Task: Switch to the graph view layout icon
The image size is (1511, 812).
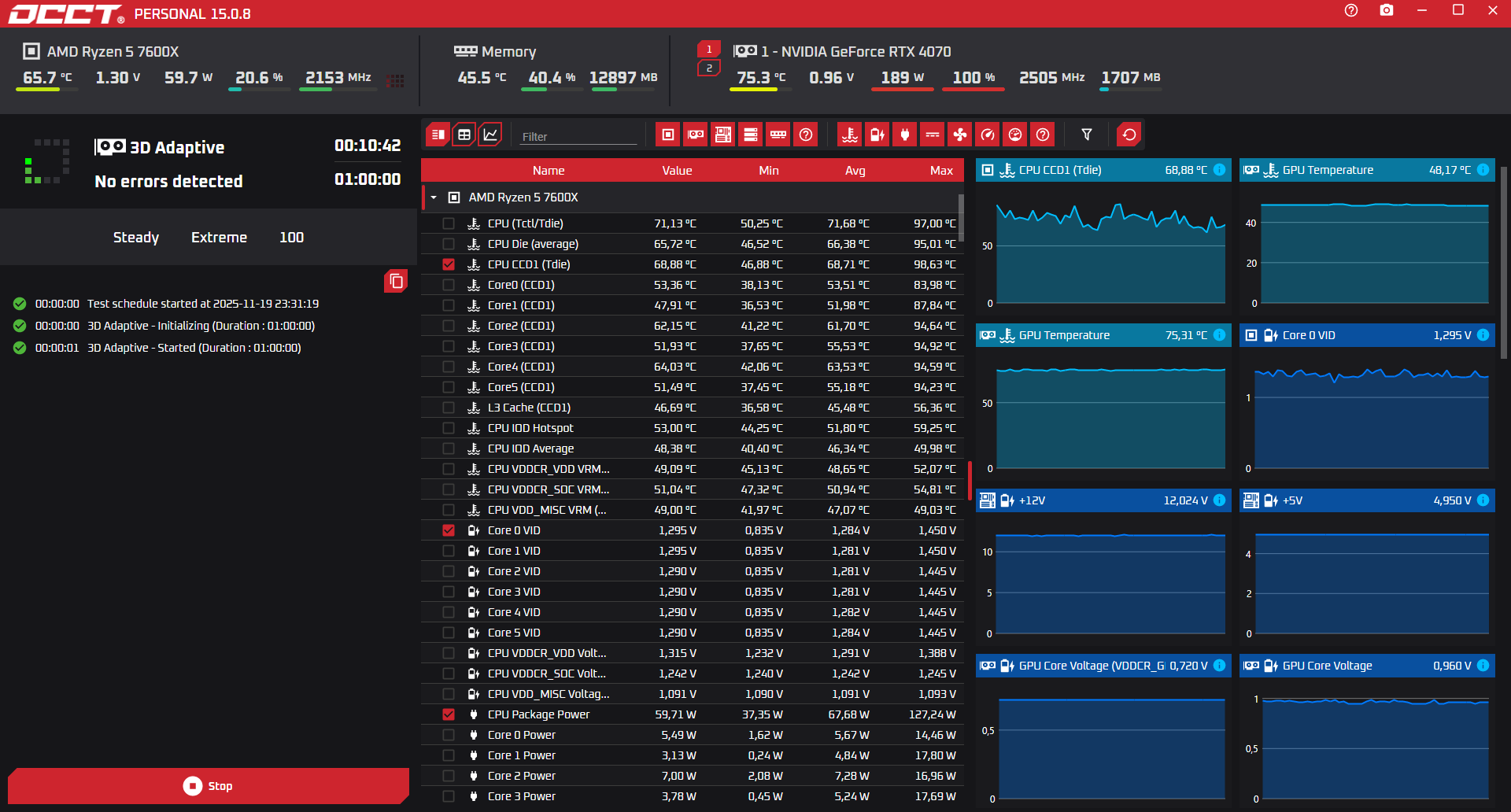Action: pyautogui.click(x=490, y=135)
